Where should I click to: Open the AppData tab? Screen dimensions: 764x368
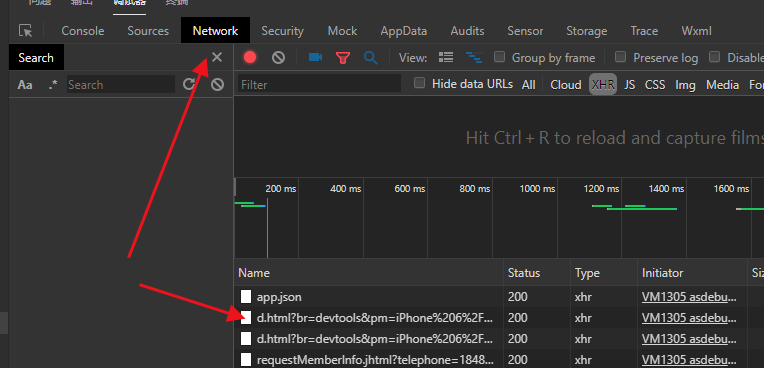(x=403, y=31)
